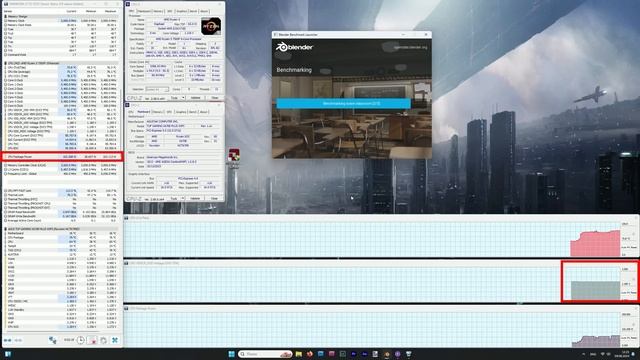Open the Selection socket dropdown in the upper CPU-Z window

157,89
